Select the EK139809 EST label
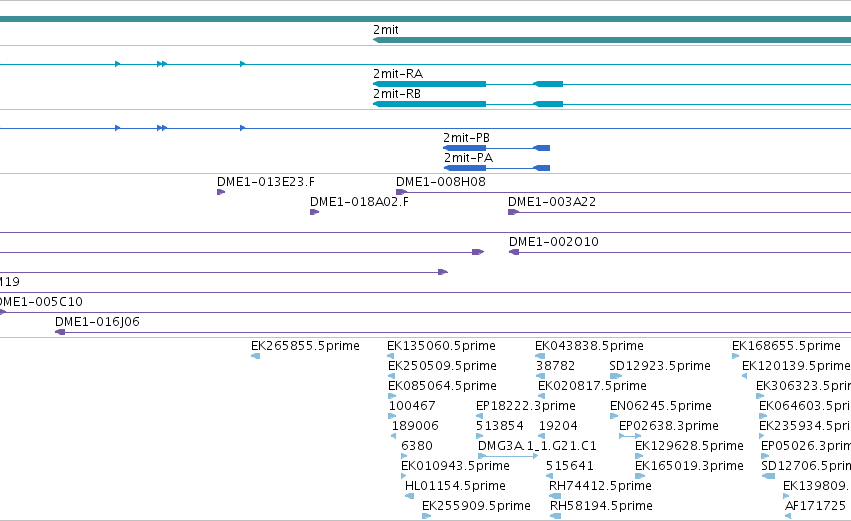Image resolution: width=851 pixels, height=521 pixels. (816, 486)
